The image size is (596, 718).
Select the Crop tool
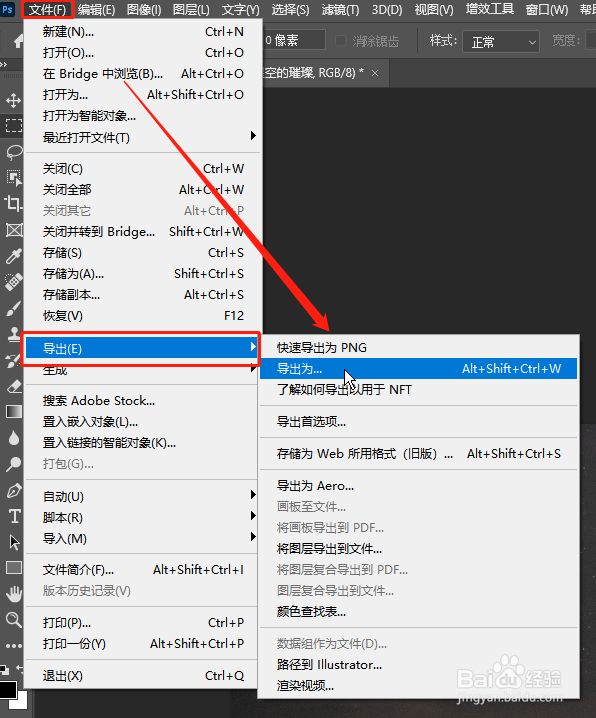pos(13,203)
